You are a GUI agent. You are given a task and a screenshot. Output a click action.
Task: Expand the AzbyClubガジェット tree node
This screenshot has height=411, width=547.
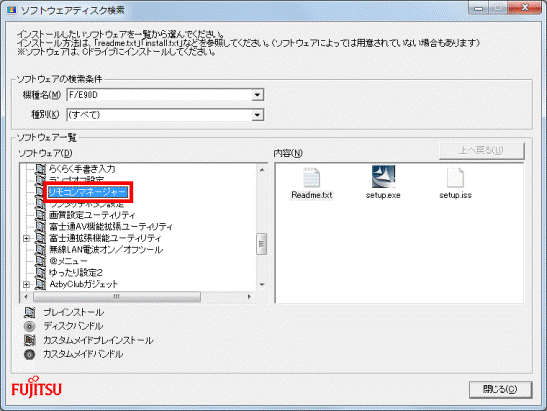point(26,285)
